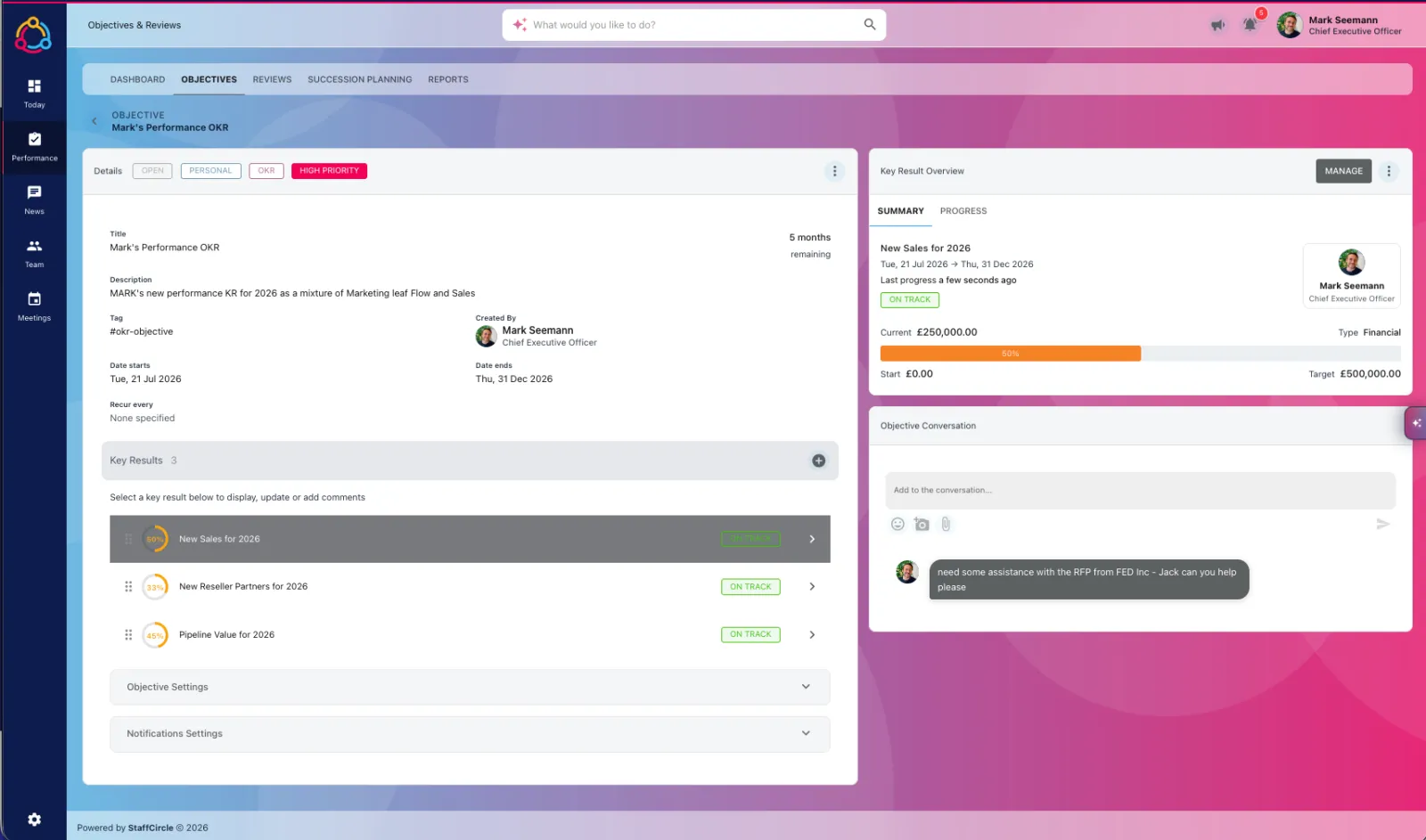The image size is (1426, 840).
Task: Click the Key Results section header
Action: tap(470, 461)
